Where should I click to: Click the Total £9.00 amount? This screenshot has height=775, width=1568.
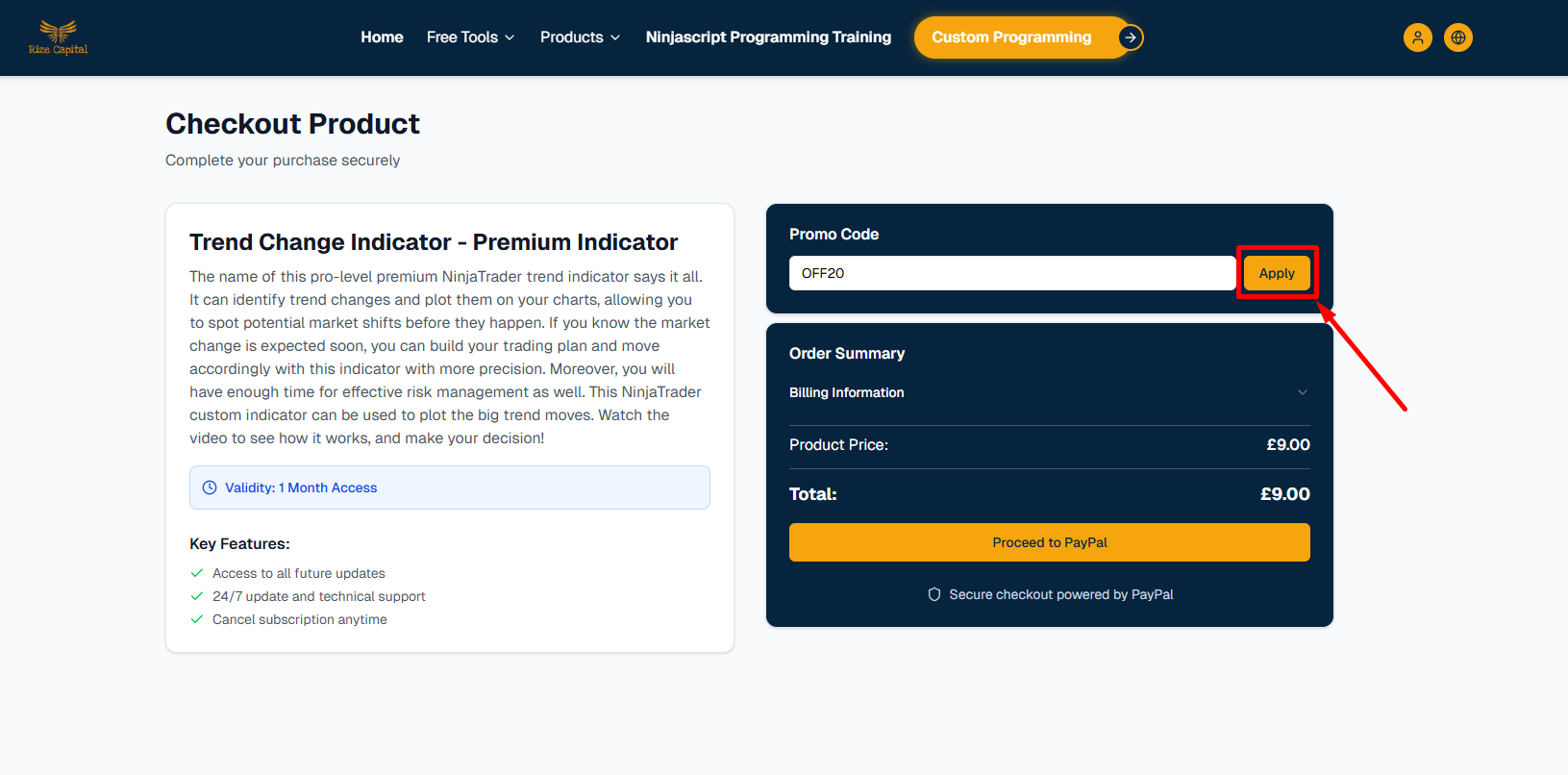click(x=1284, y=494)
